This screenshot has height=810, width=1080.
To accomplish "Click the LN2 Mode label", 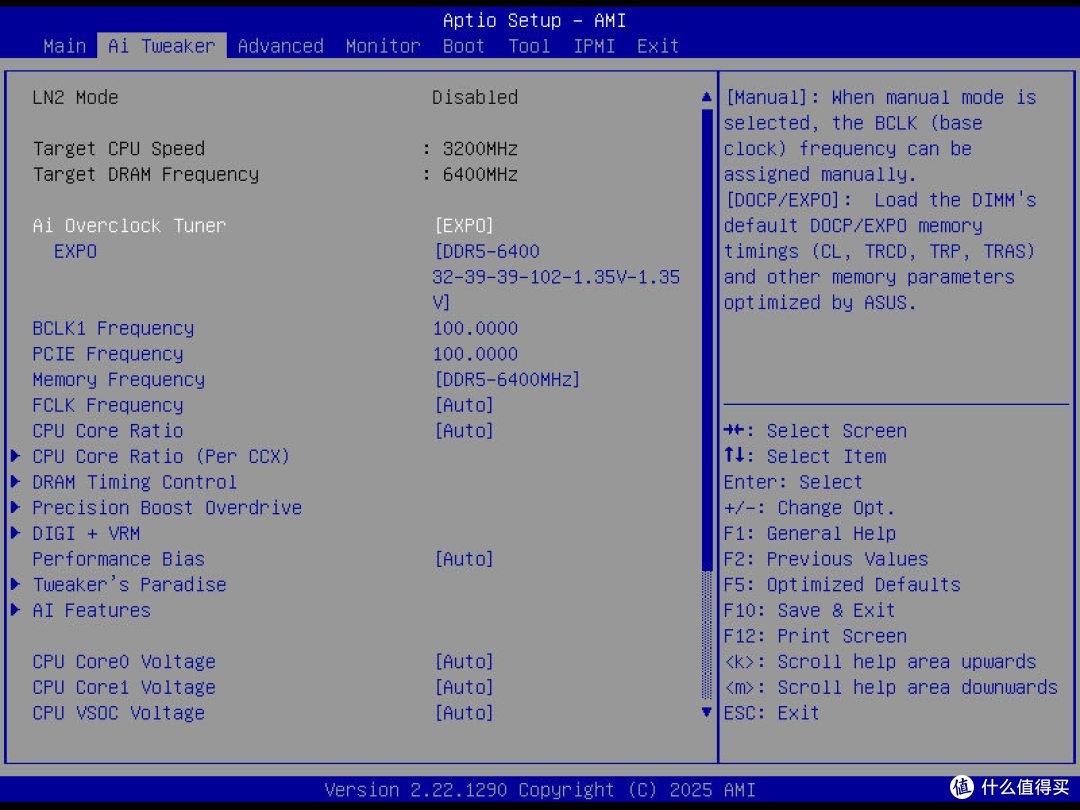I will (x=75, y=97).
